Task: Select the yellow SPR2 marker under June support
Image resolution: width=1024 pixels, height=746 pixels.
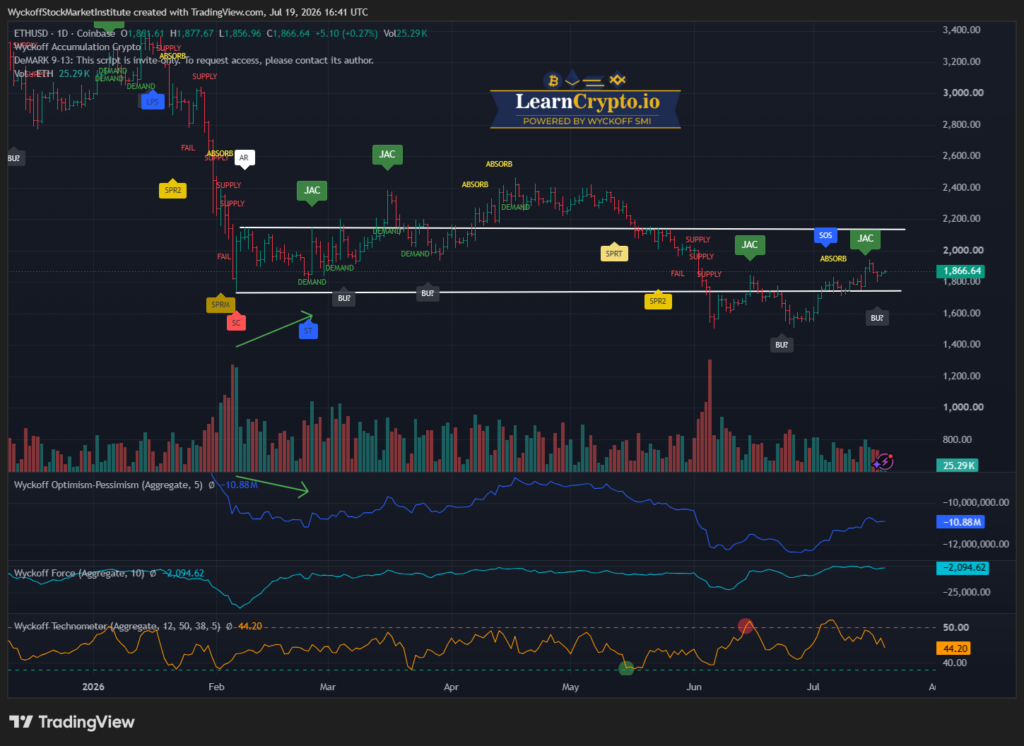Action: (x=658, y=300)
